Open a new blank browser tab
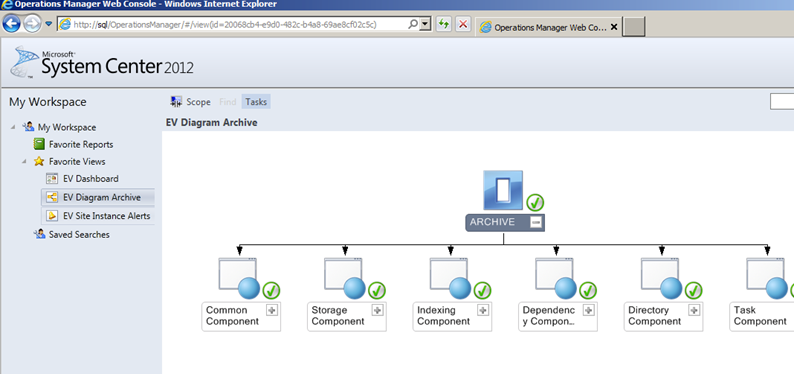Screen dimensions: 794x374 click(x=633, y=27)
